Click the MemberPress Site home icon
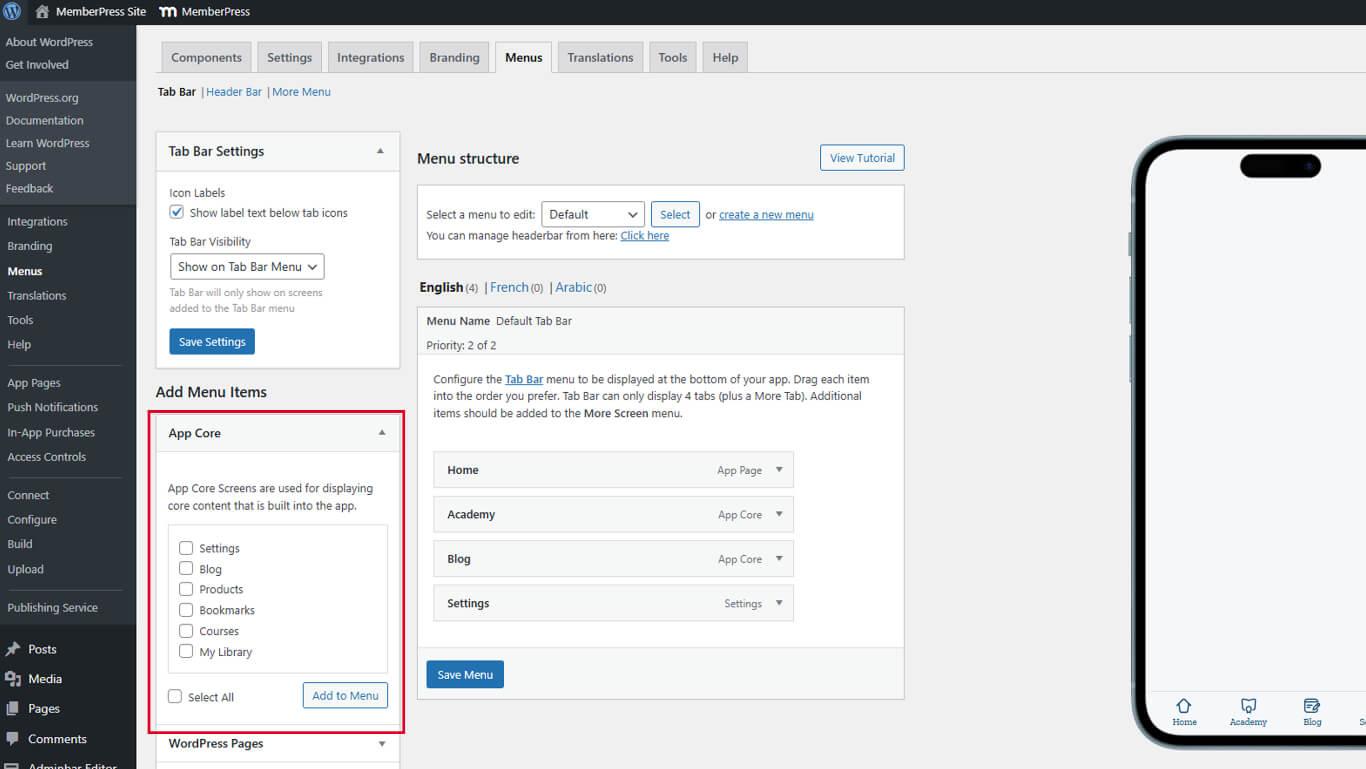Viewport: 1366px width, 769px height. pos(42,12)
